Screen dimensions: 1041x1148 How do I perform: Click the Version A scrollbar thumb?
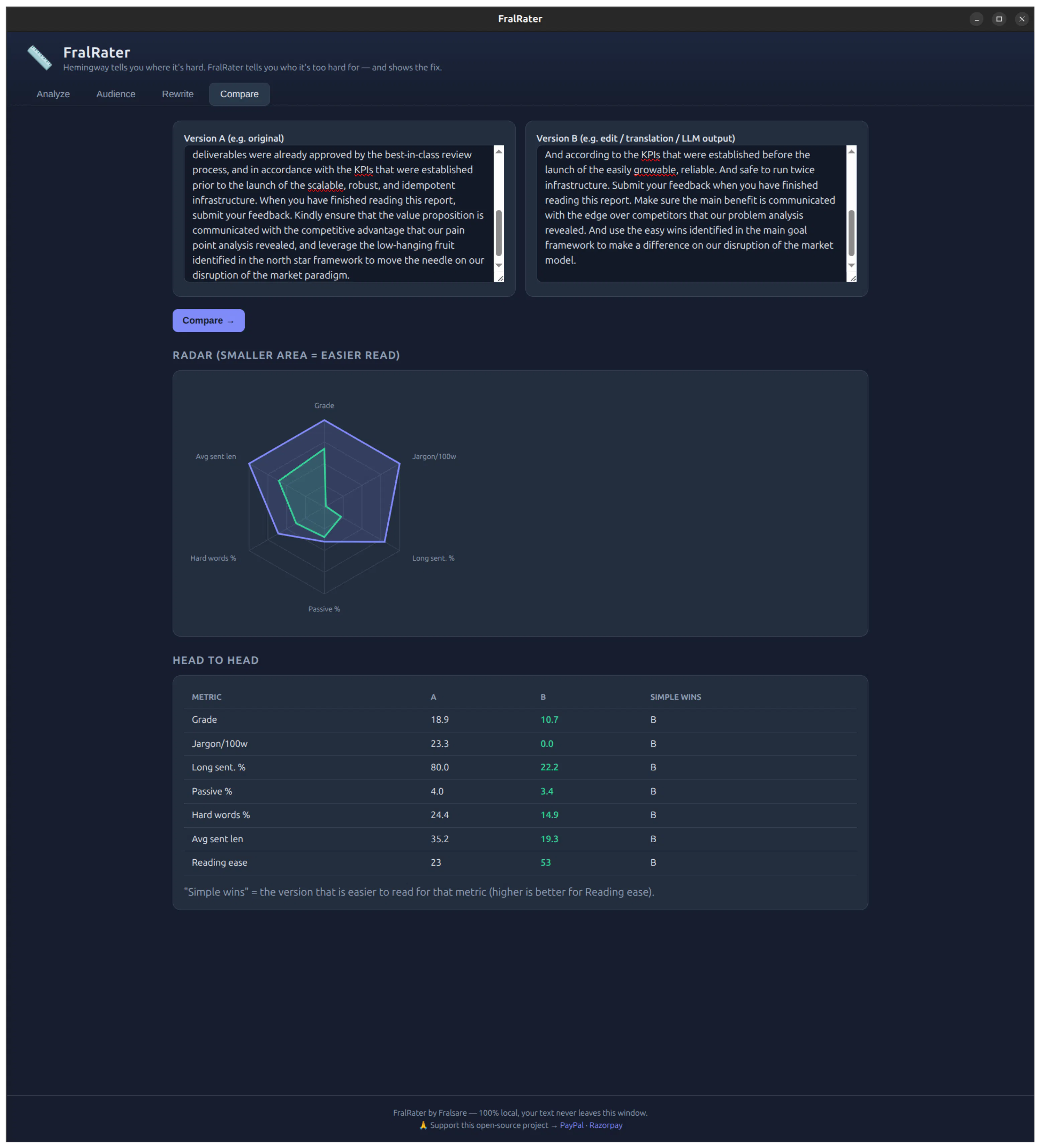click(x=499, y=233)
